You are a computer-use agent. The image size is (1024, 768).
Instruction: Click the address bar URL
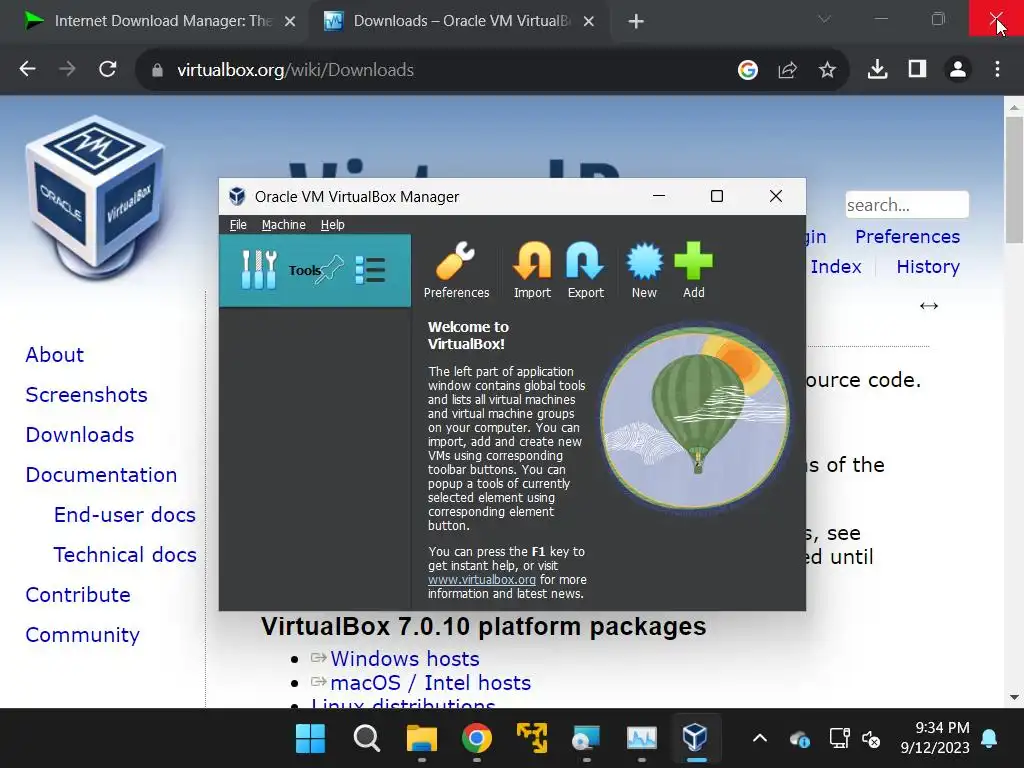[295, 70]
